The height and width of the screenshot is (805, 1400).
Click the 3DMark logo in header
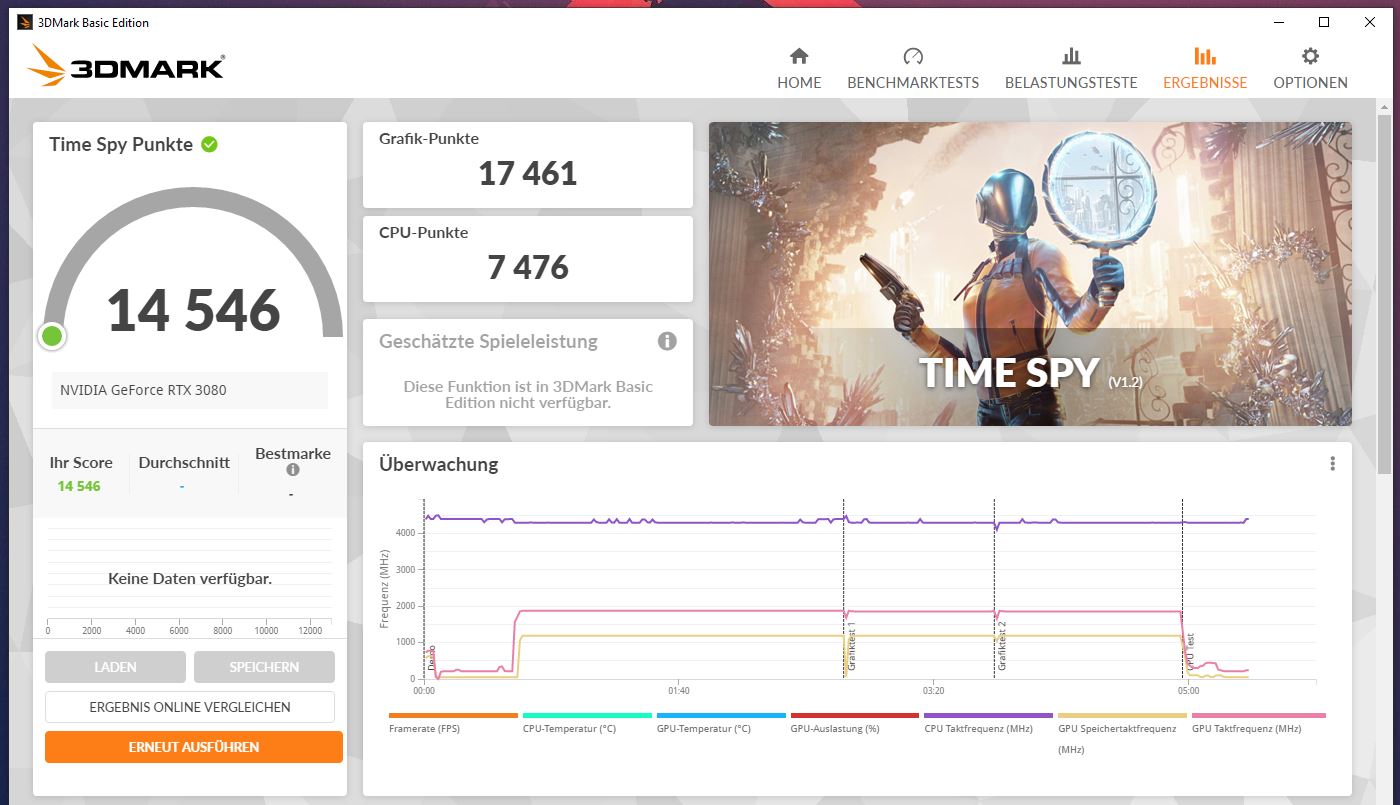click(x=125, y=67)
